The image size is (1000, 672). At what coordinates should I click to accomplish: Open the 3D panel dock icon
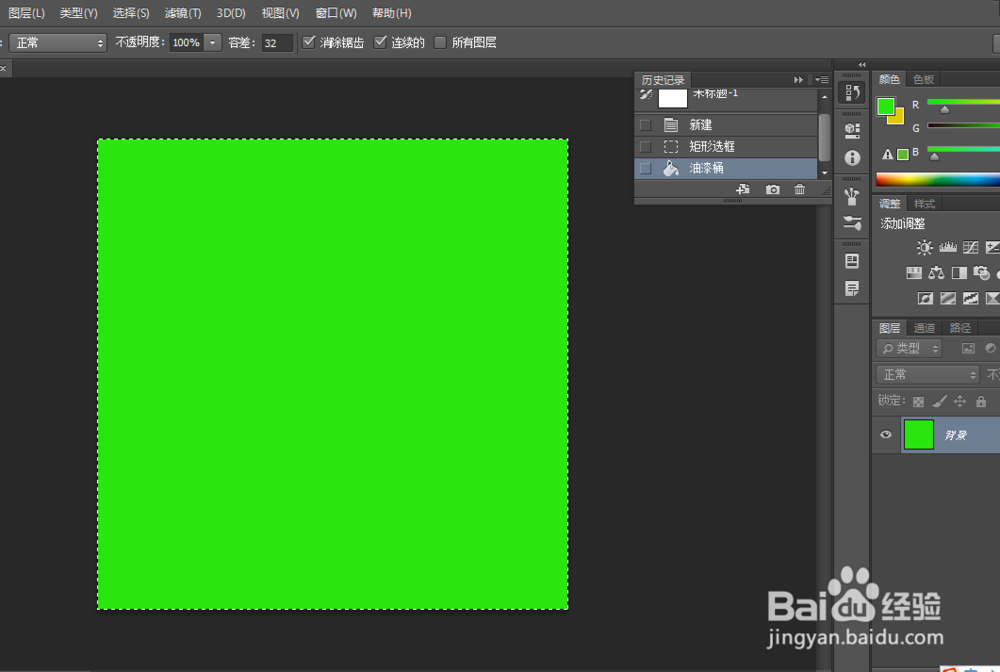pyautogui.click(x=852, y=130)
